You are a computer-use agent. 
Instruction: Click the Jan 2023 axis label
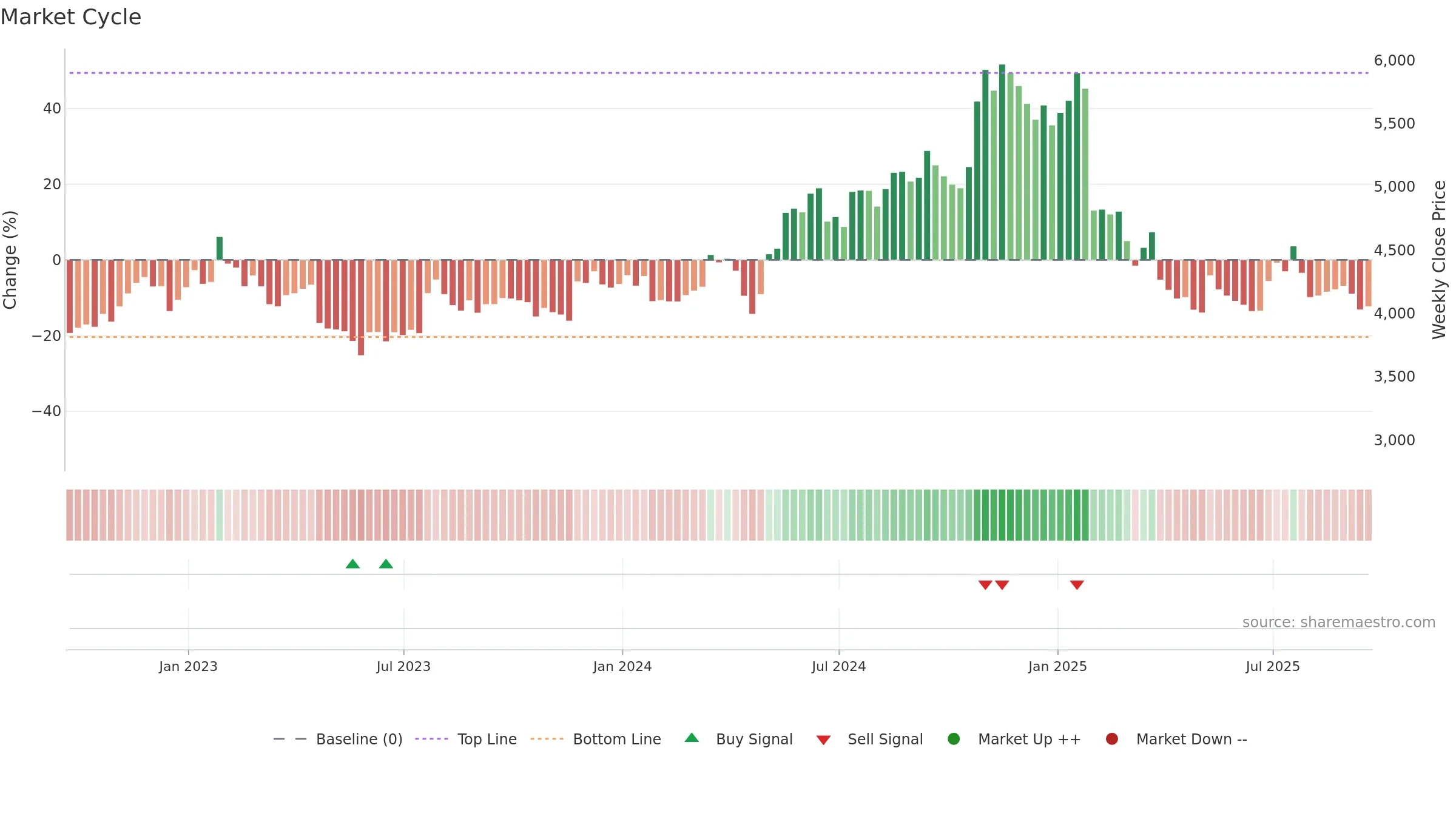point(188,667)
